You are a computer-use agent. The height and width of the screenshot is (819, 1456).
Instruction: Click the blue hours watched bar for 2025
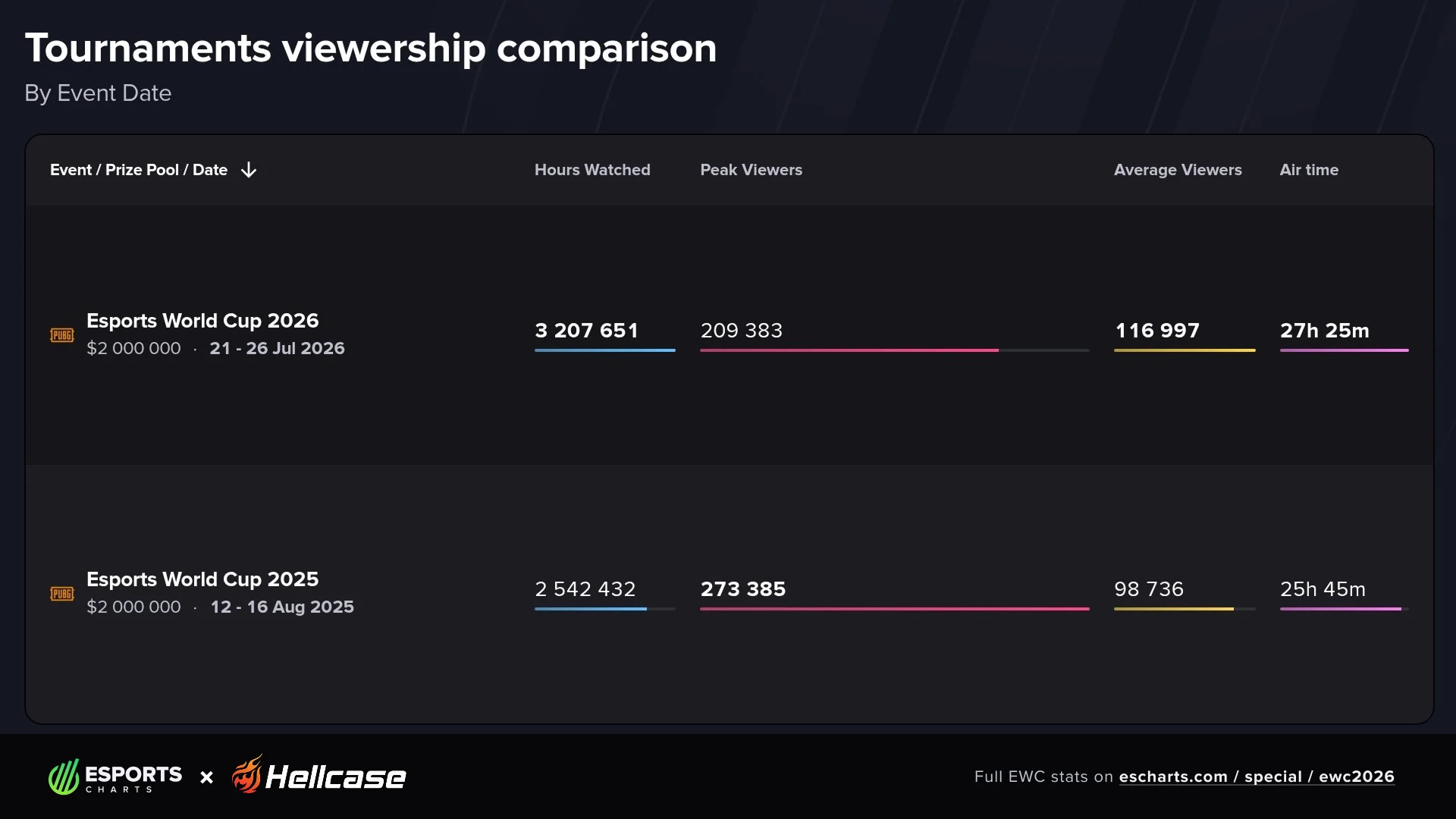(591, 609)
